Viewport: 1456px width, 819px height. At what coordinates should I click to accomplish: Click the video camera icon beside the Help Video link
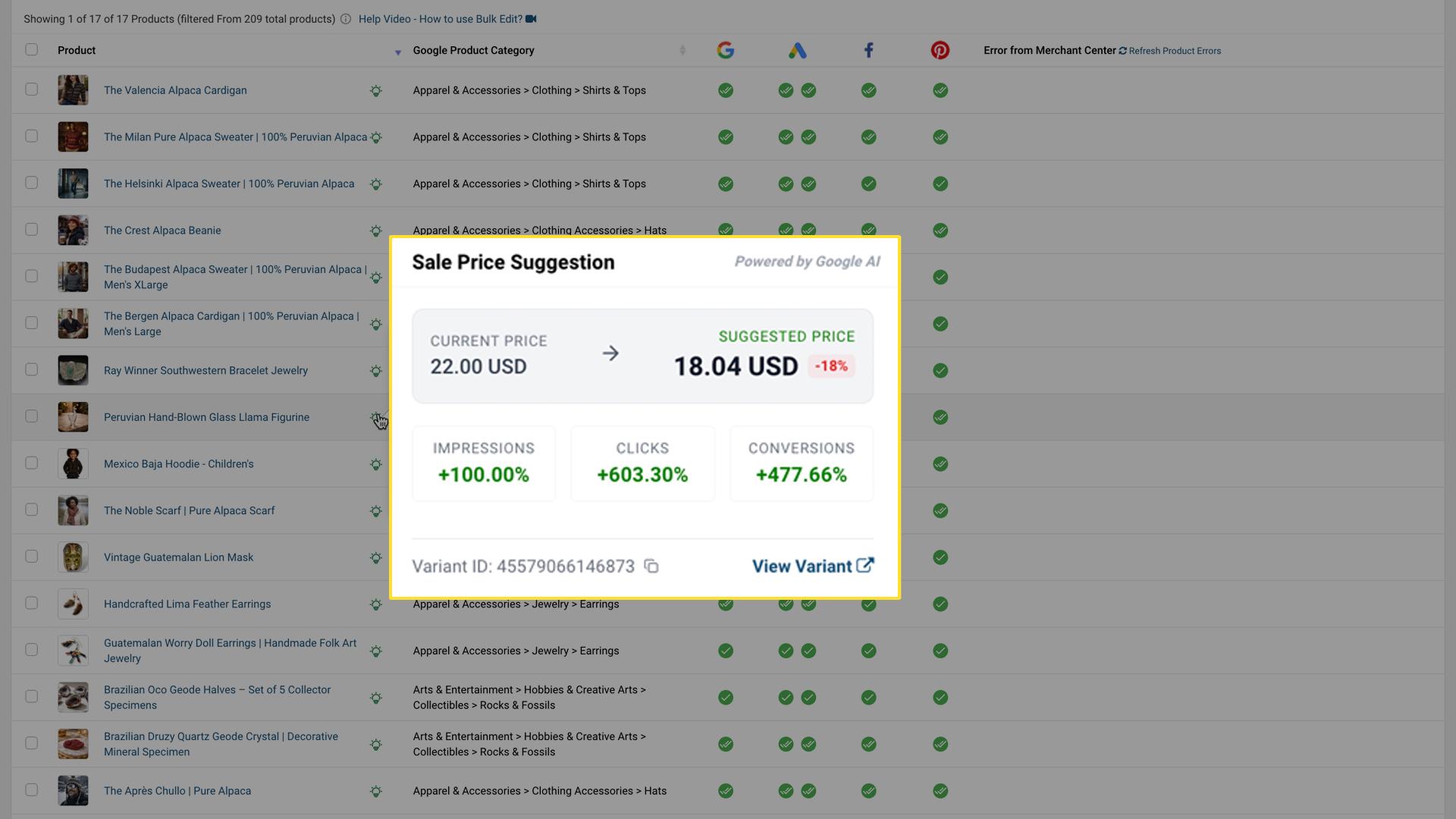[532, 19]
